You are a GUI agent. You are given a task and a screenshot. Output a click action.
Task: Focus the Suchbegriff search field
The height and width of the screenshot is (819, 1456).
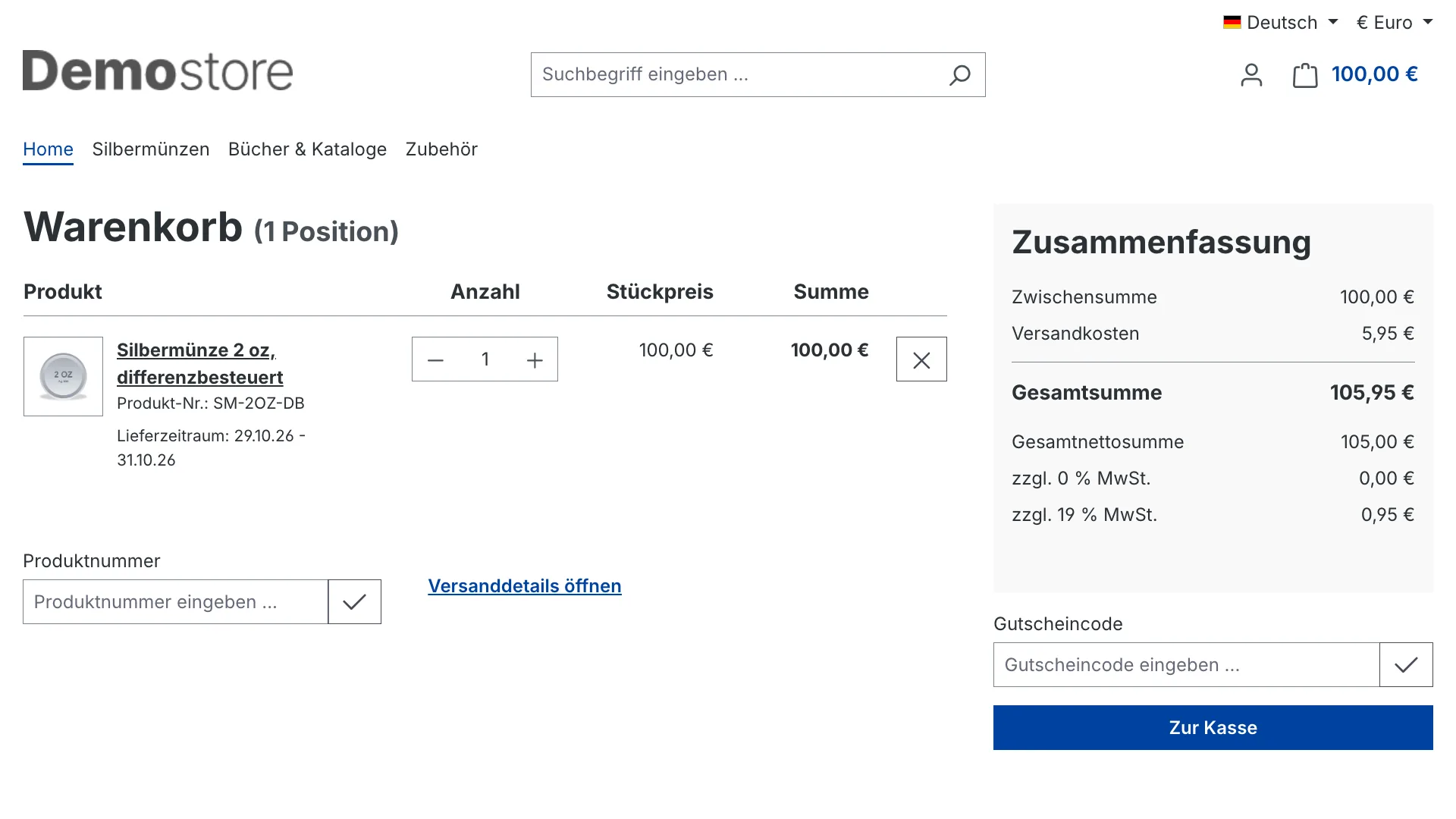(736, 75)
